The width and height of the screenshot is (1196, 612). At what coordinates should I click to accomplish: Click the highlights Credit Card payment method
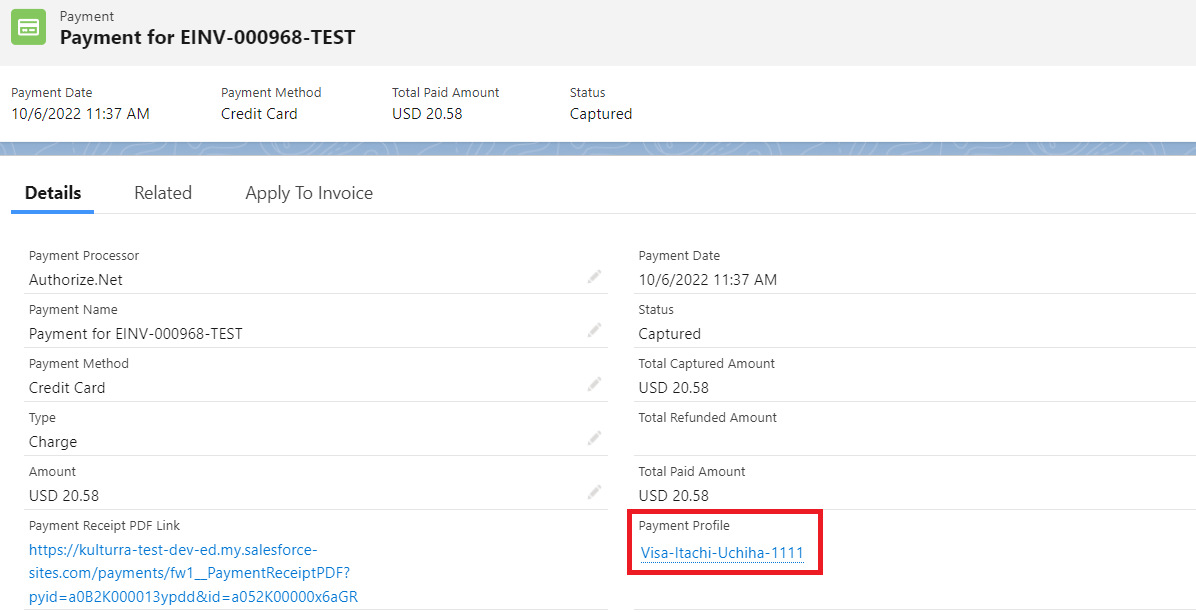click(259, 114)
